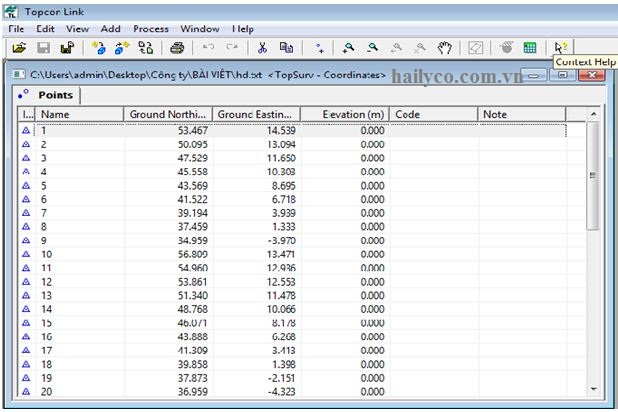The height and width of the screenshot is (412, 618).
Task: Click the grayed Erase tool icon
Action: click(475, 48)
